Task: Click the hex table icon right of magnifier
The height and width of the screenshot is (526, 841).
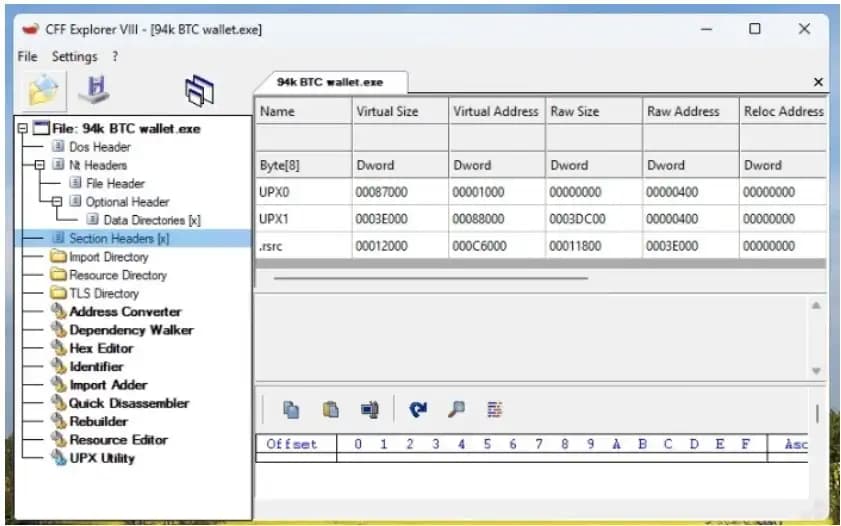Action: tap(495, 410)
